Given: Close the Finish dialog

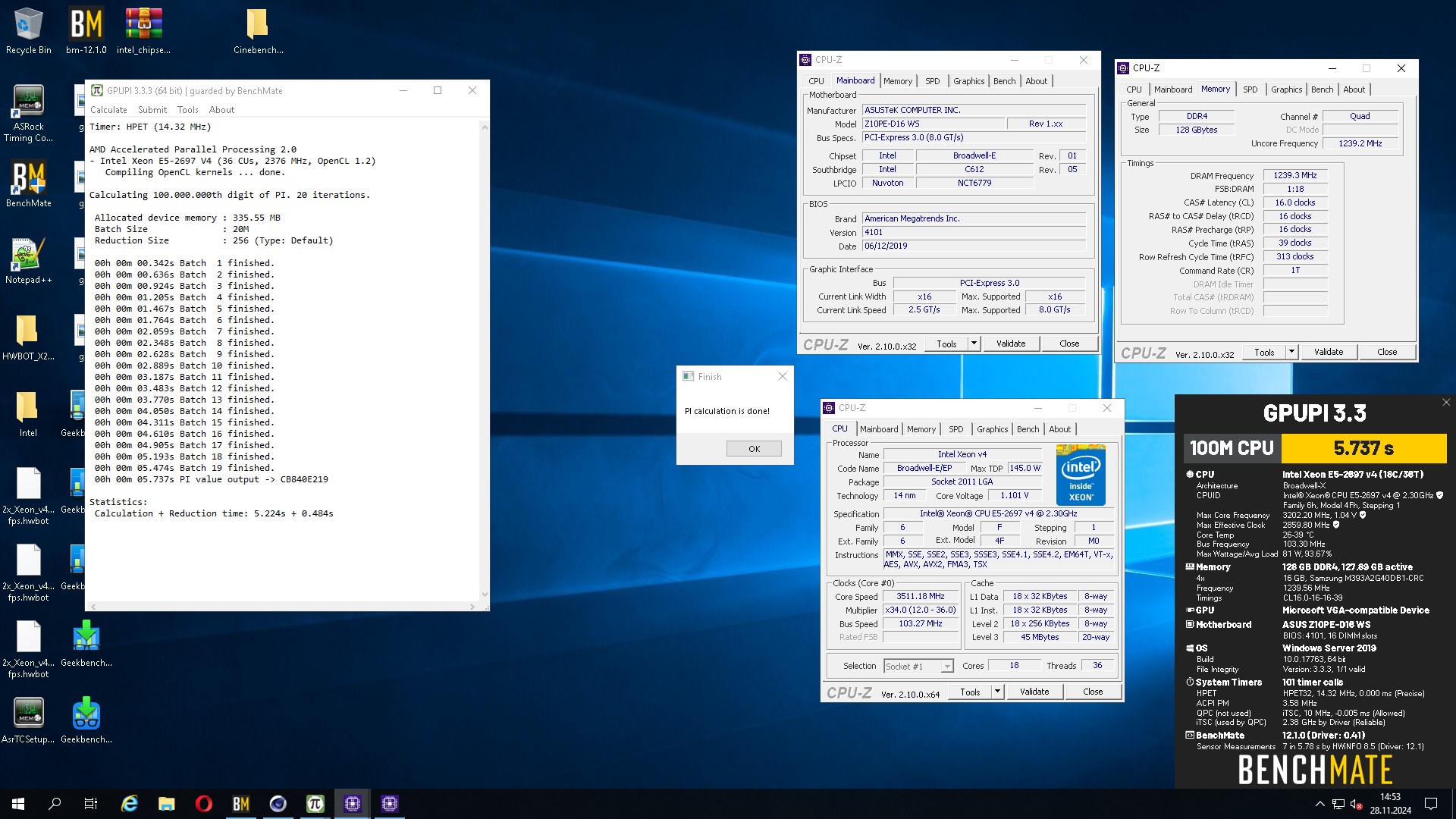Looking at the screenshot, I should pos(783,376).
